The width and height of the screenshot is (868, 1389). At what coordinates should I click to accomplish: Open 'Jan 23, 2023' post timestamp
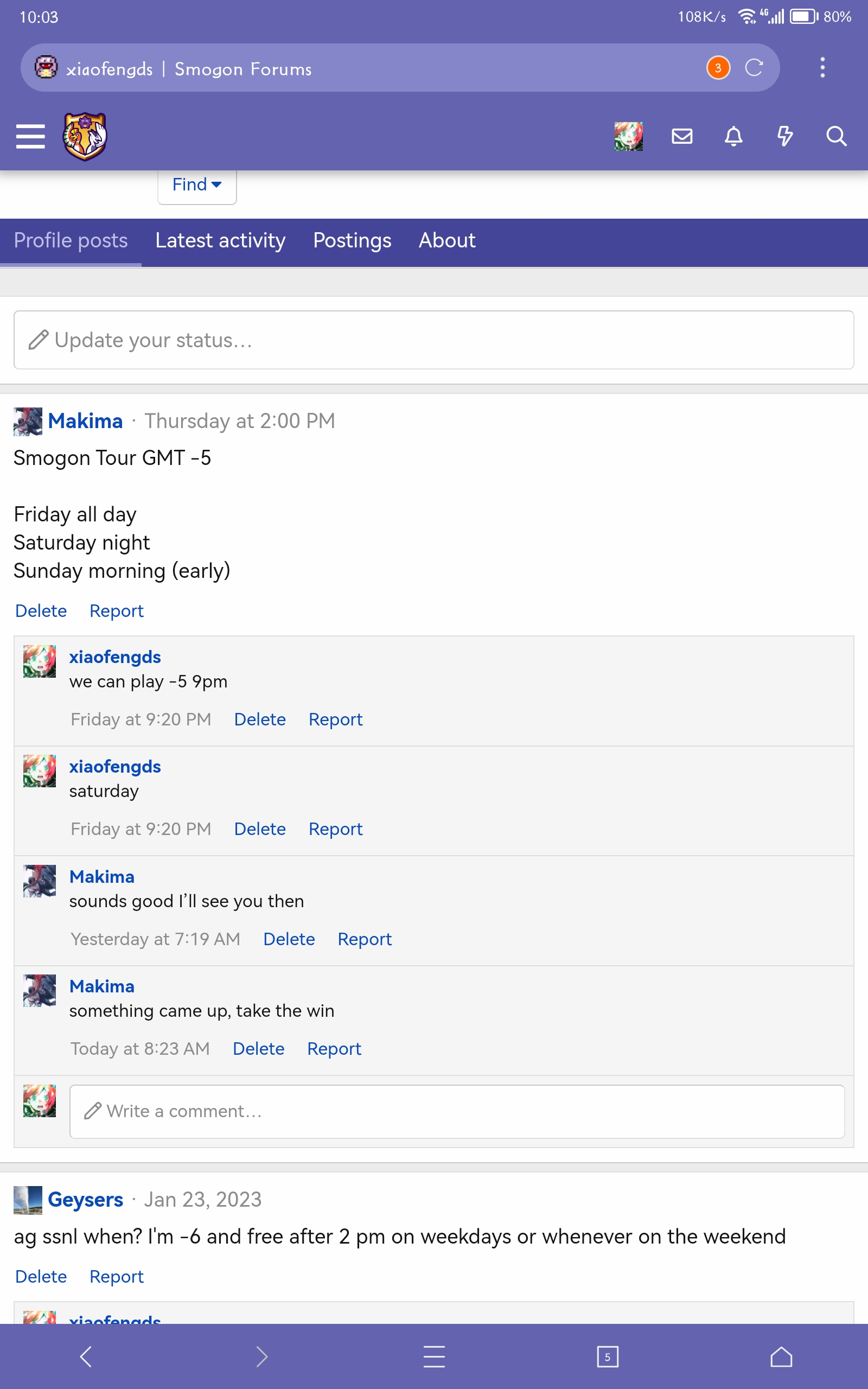(203, 1200)
